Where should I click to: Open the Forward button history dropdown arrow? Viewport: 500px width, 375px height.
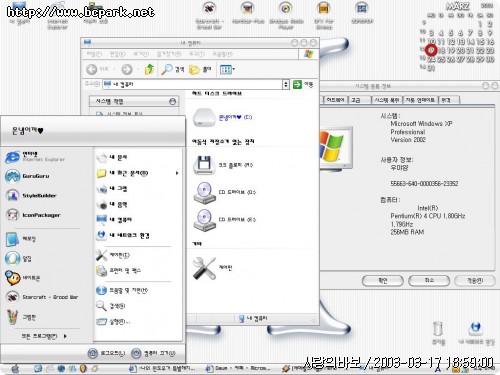point(138,69)
